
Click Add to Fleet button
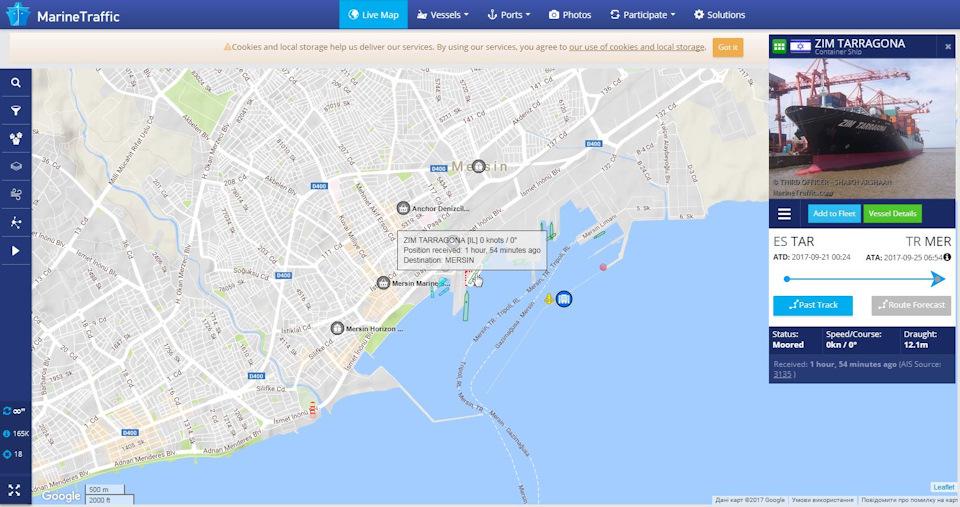[834, 214]
